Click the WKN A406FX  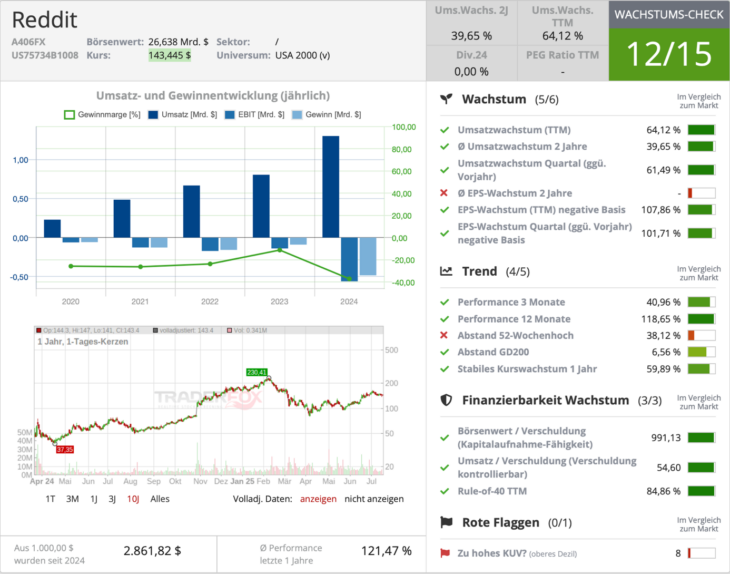(x=28, y=41)
